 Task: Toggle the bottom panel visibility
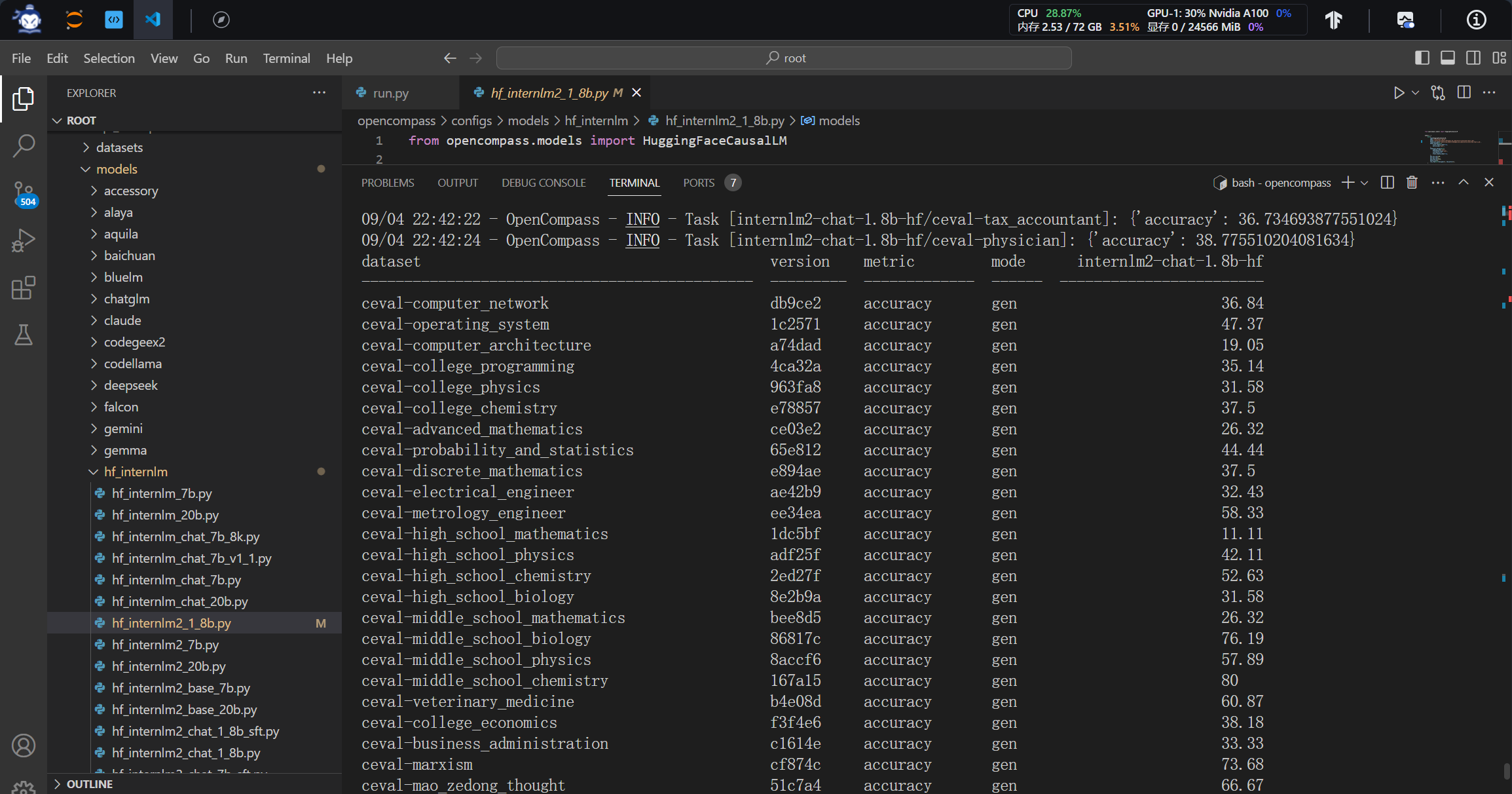[x=1448, y=58]
